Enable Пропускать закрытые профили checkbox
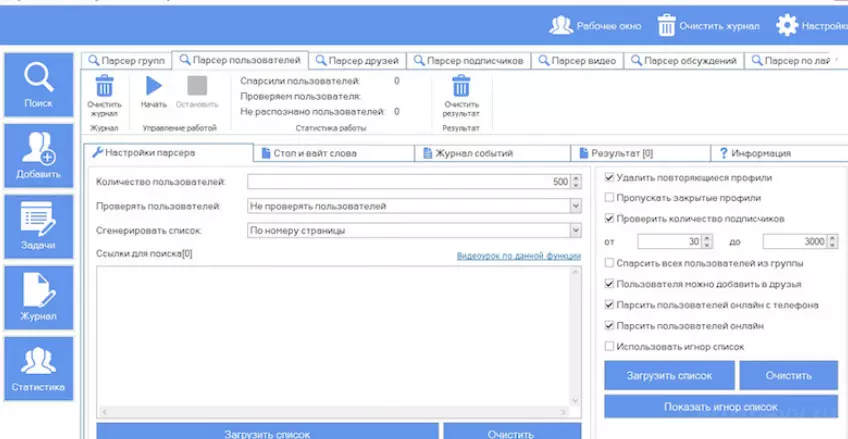848x439 pixels. [x=610, y=198]
